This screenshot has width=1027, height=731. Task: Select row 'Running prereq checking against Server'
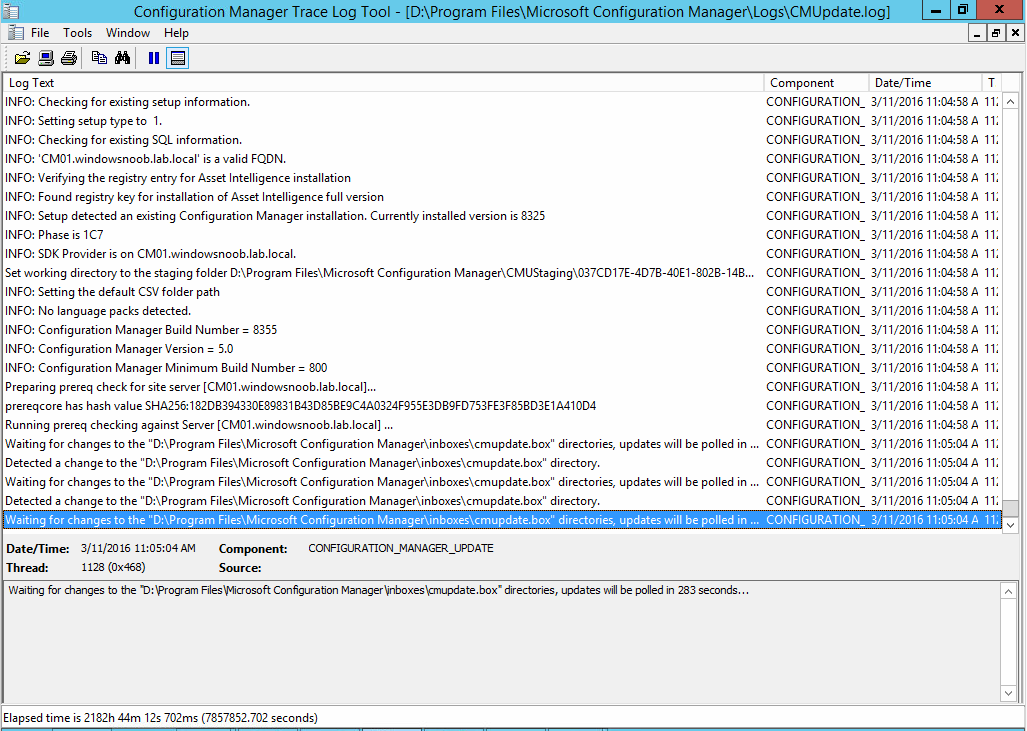pyautogui.click(x=502, y=424)
